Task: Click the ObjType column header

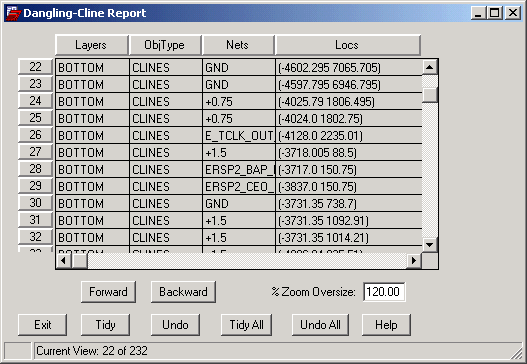Action: click(165, 45)
